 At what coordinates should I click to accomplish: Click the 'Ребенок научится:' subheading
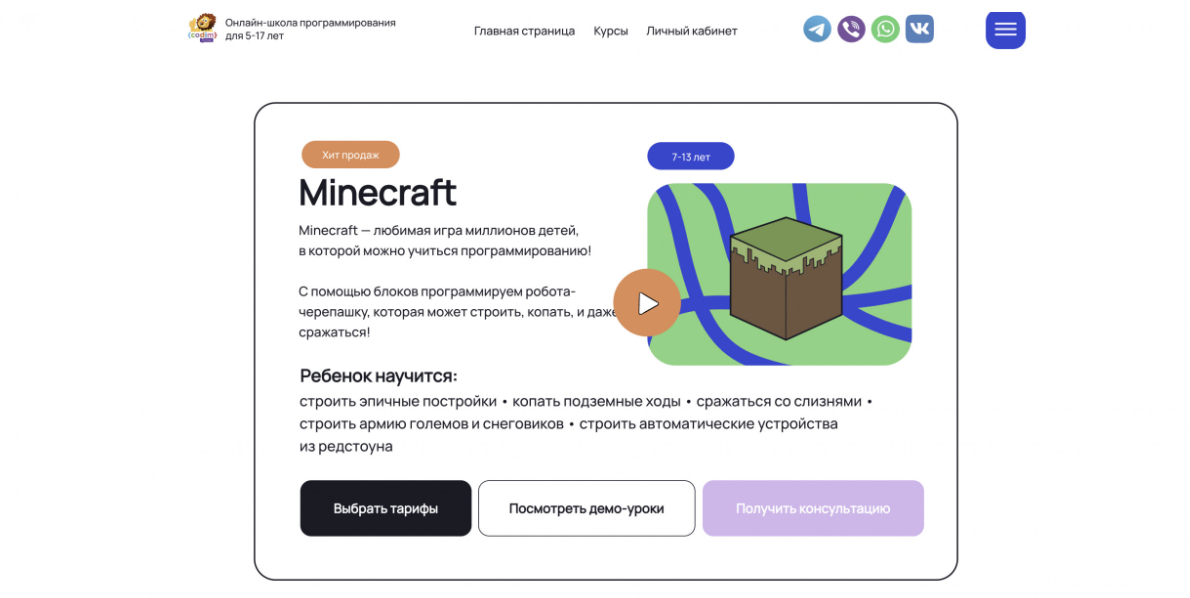[x=379, y=376]
